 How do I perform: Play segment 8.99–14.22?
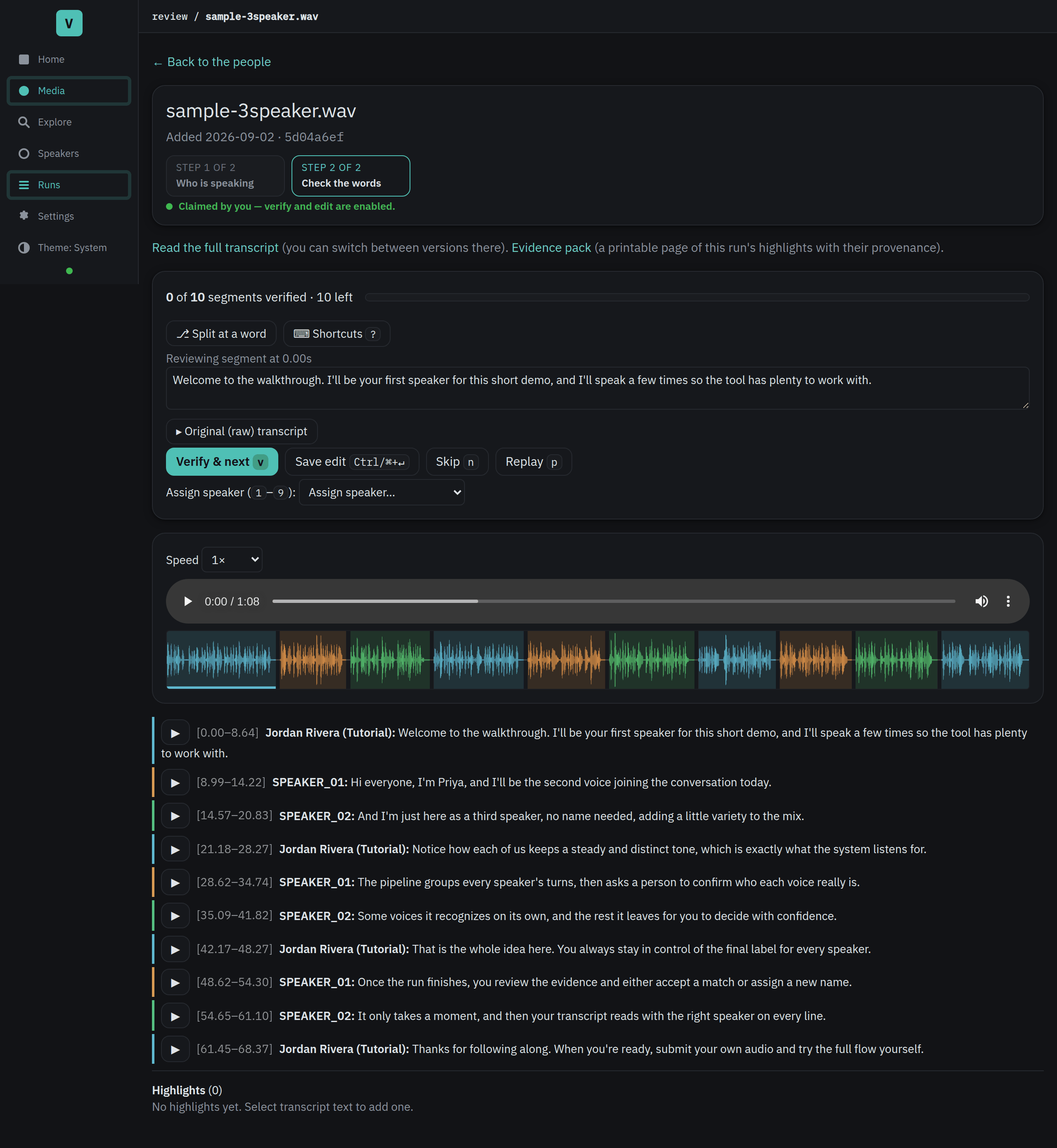tap(175, 783)
